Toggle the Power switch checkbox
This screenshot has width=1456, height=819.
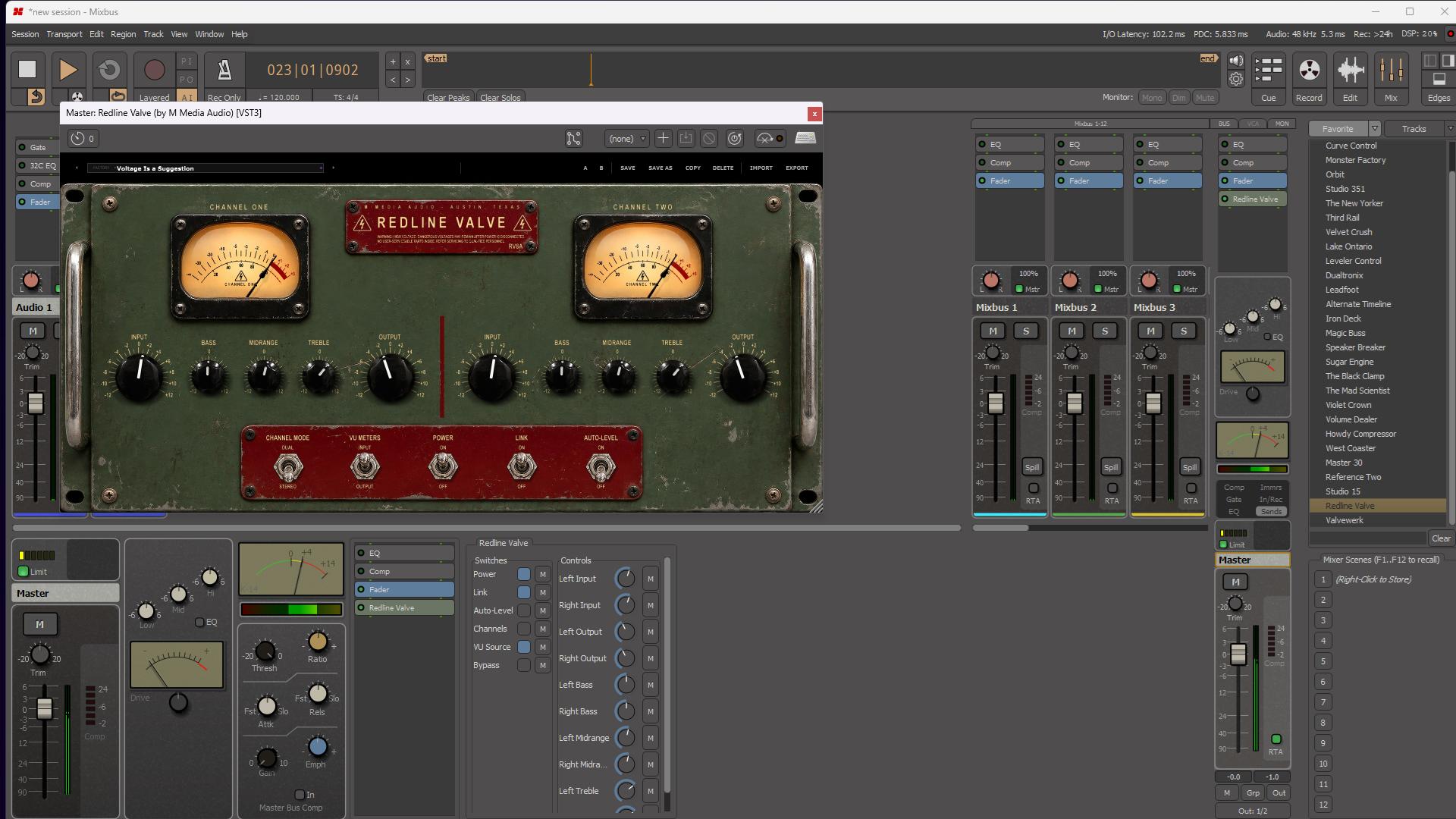click(x=524, y=574)
